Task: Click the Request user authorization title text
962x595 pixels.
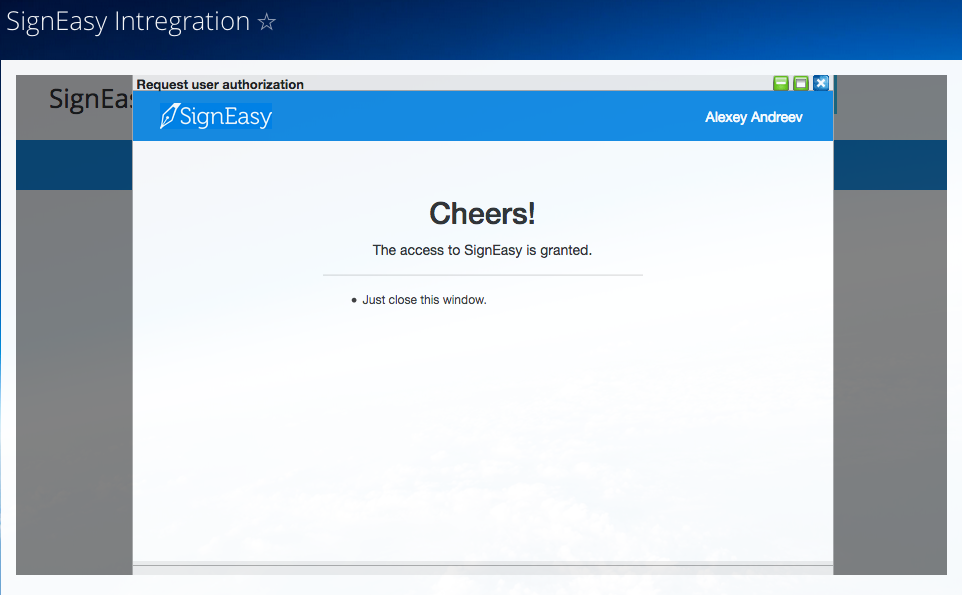Action: pos(220,84)
